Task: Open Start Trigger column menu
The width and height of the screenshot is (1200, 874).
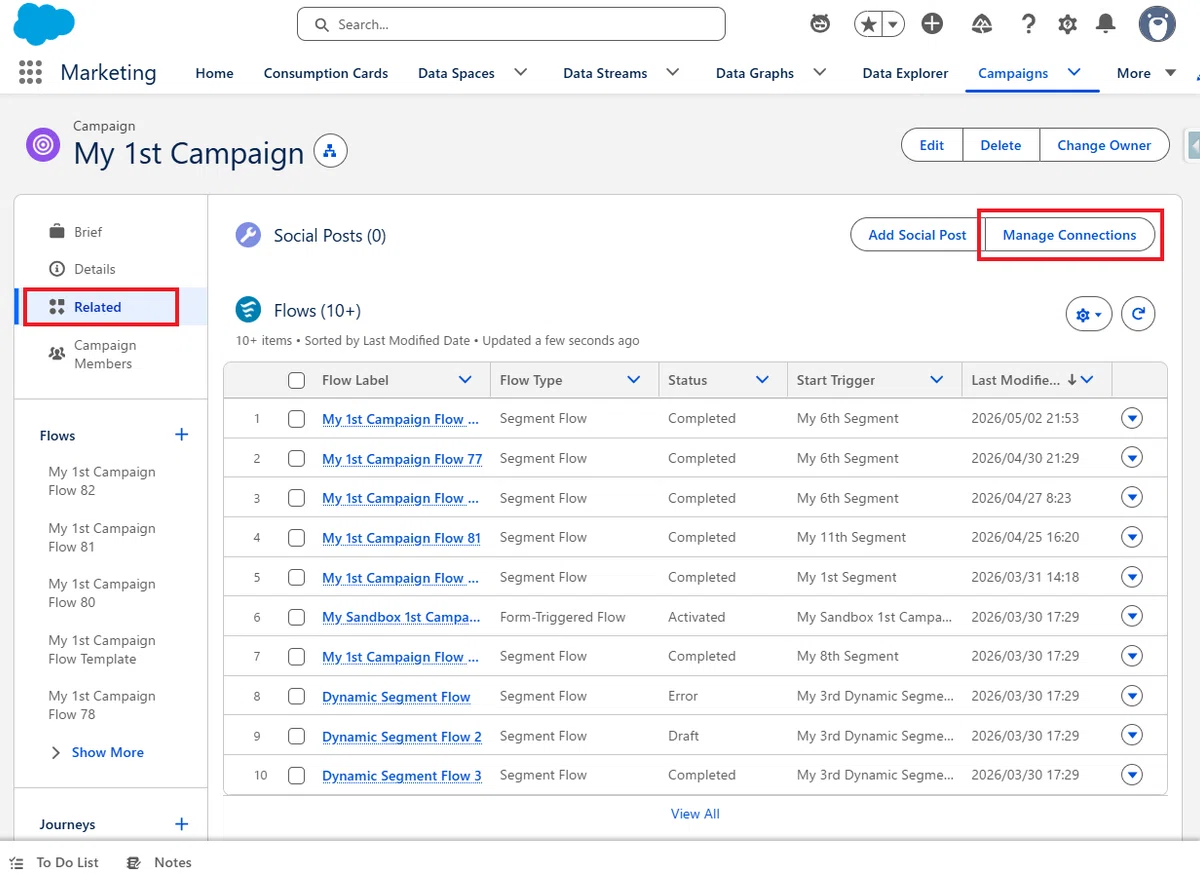Action: [937, 380]
